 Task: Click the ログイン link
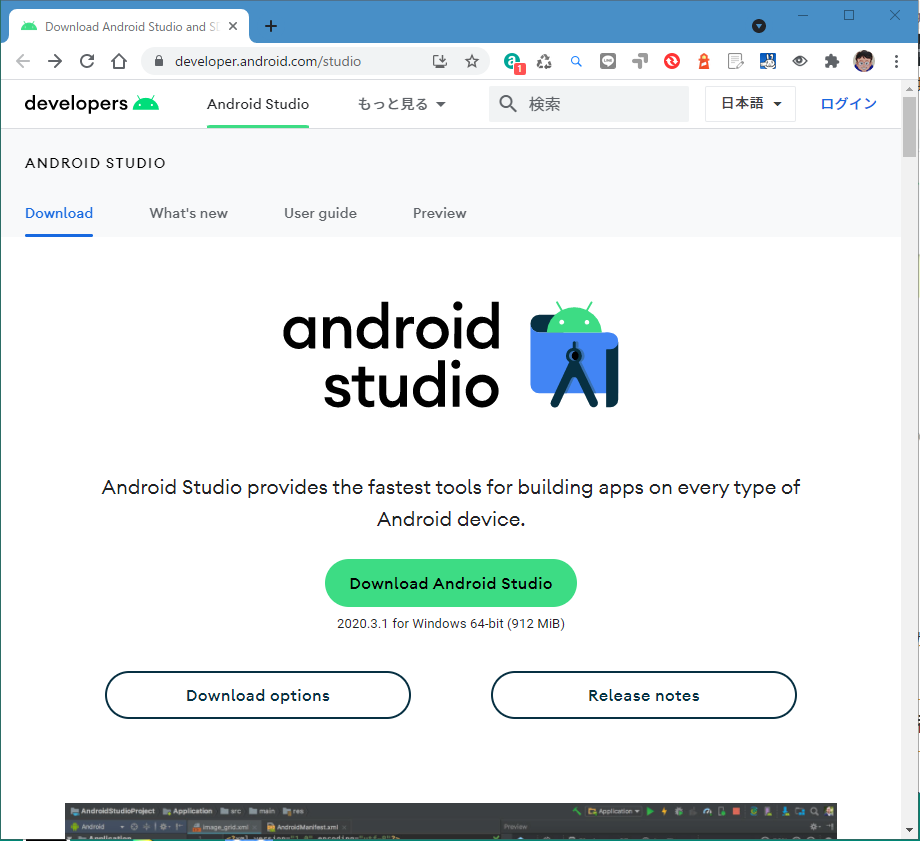point(848,103)
